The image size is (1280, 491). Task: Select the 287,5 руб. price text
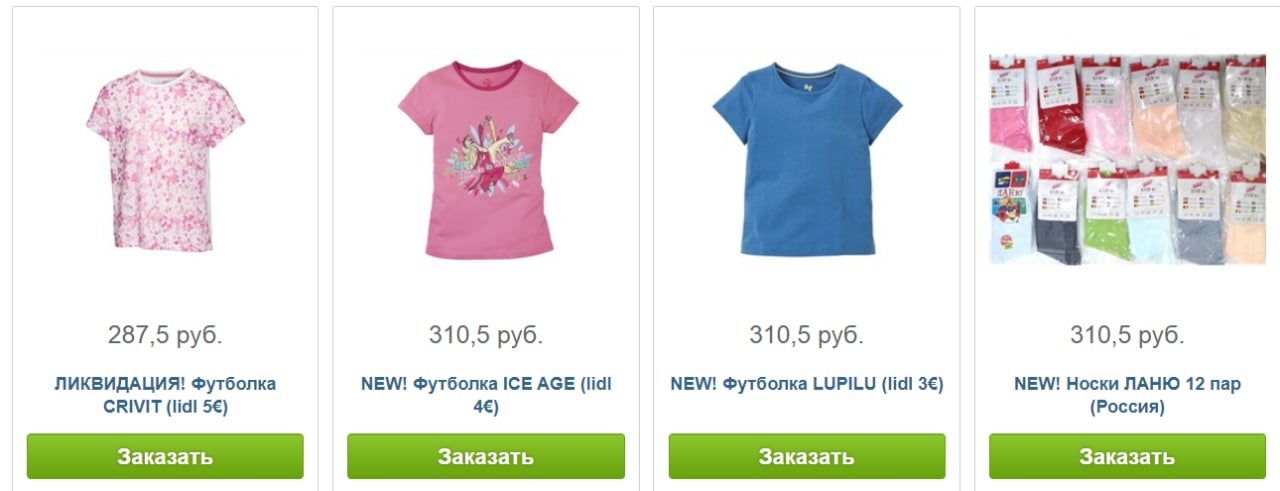pyautogui.click(x=165, y=335)
